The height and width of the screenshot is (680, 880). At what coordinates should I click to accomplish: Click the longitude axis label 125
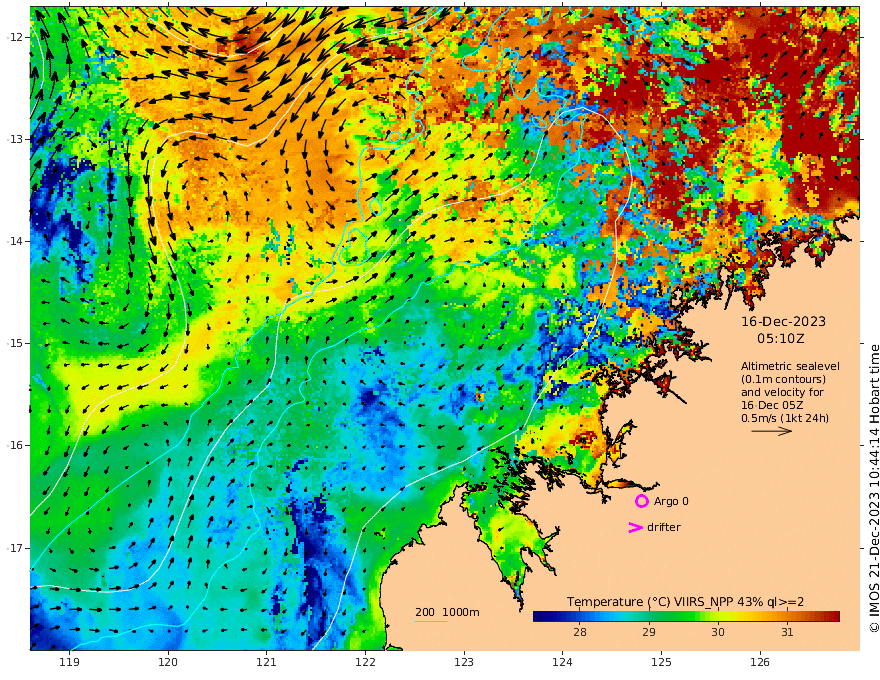coord(661,663)
